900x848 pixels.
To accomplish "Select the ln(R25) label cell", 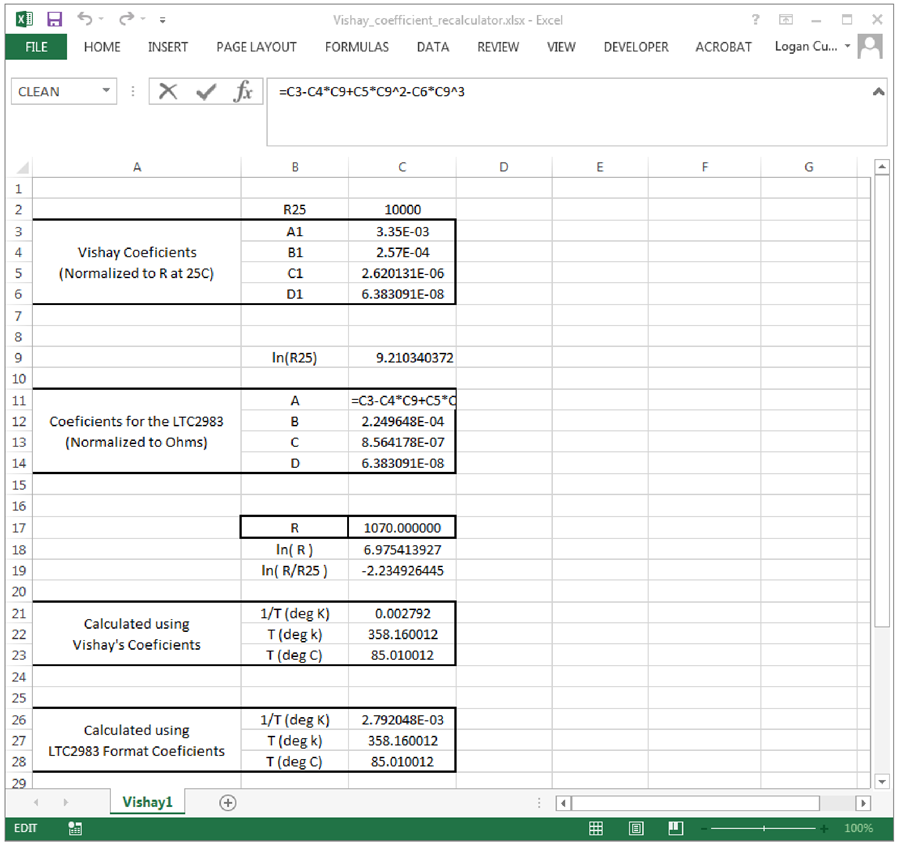I will 294,358.
